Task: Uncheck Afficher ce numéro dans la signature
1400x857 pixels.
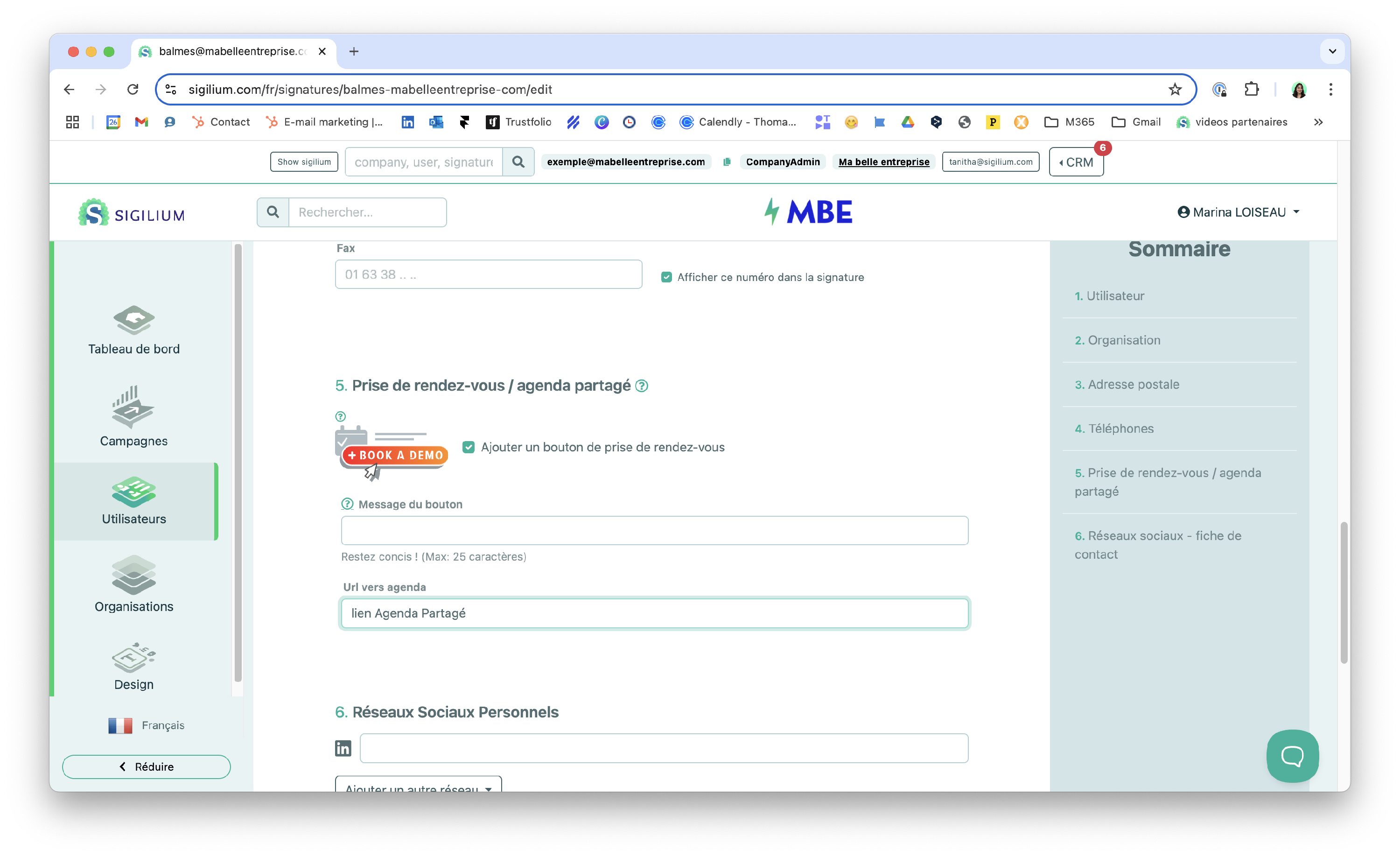Action: coord(666,277)
